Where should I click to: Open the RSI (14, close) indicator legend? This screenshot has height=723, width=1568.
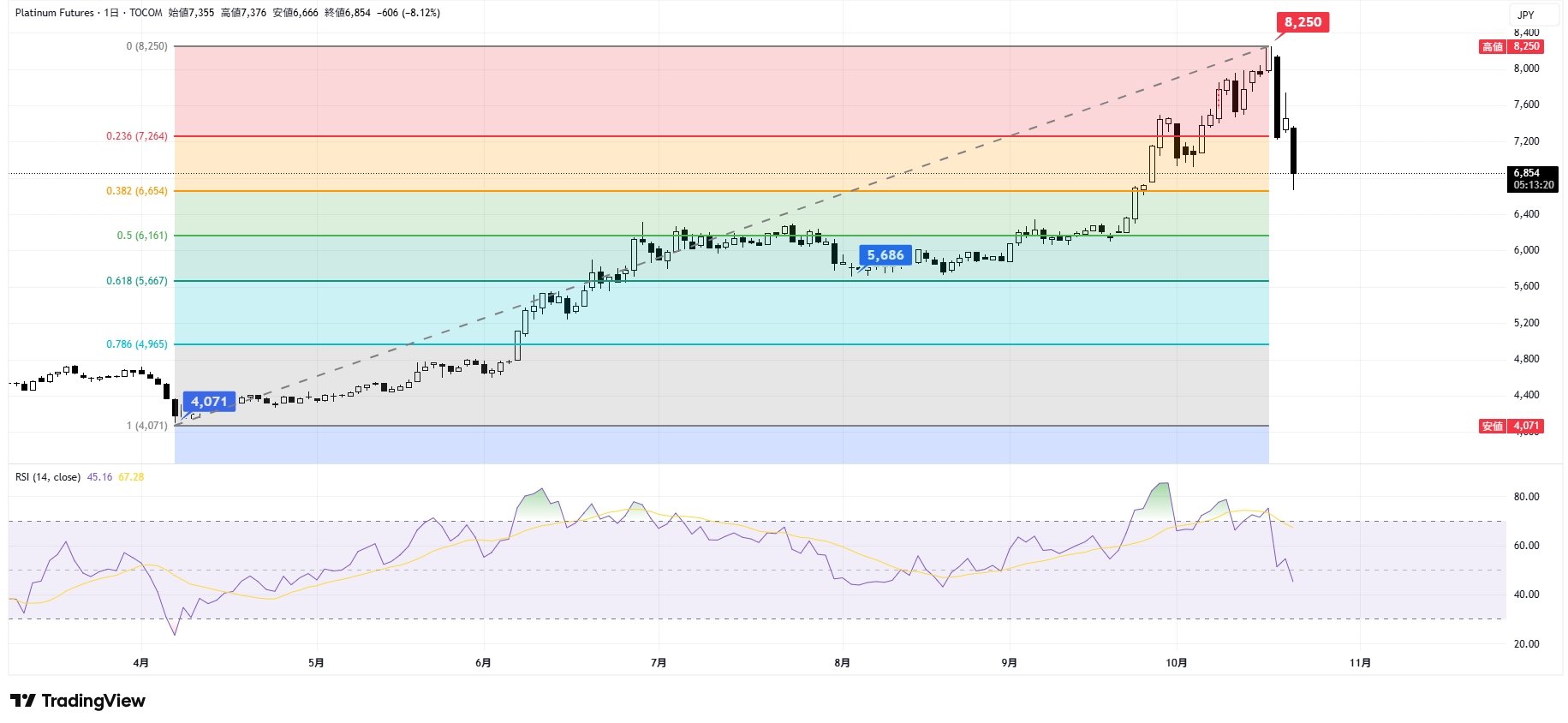tap(48, 477)
